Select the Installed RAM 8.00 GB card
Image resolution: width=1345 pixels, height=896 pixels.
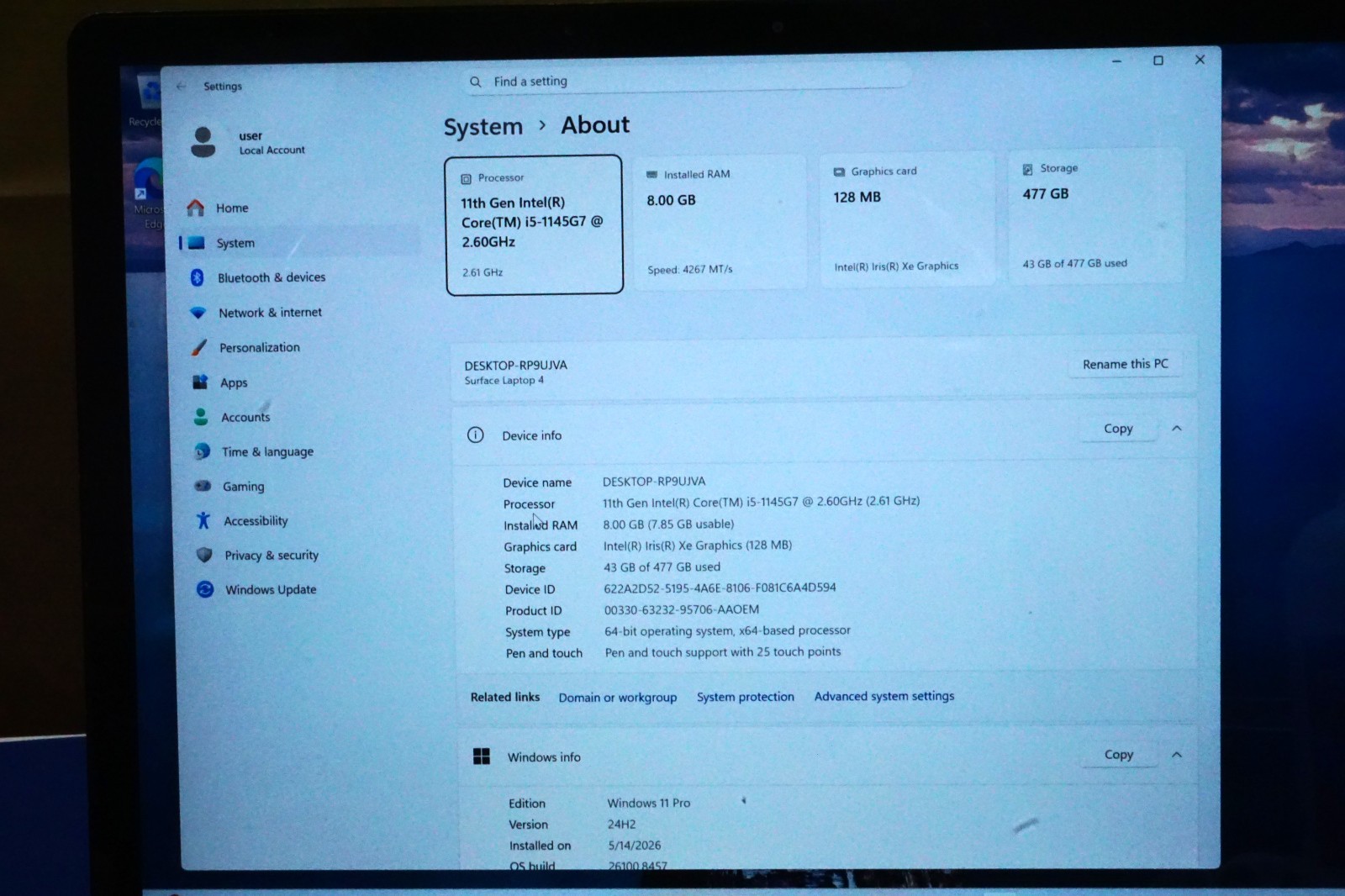[720, 222]
